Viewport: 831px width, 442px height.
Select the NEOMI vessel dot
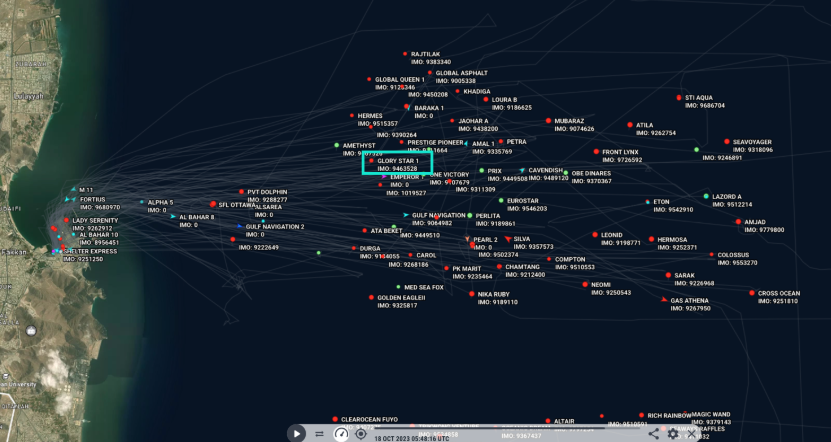(585, 285)
